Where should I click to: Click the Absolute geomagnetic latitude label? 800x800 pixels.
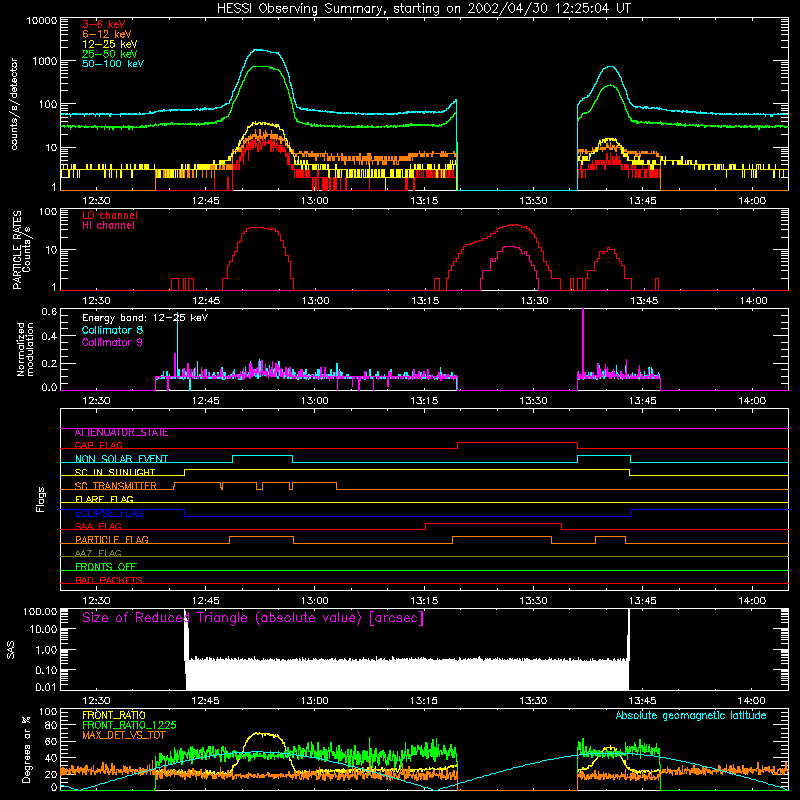691,715
